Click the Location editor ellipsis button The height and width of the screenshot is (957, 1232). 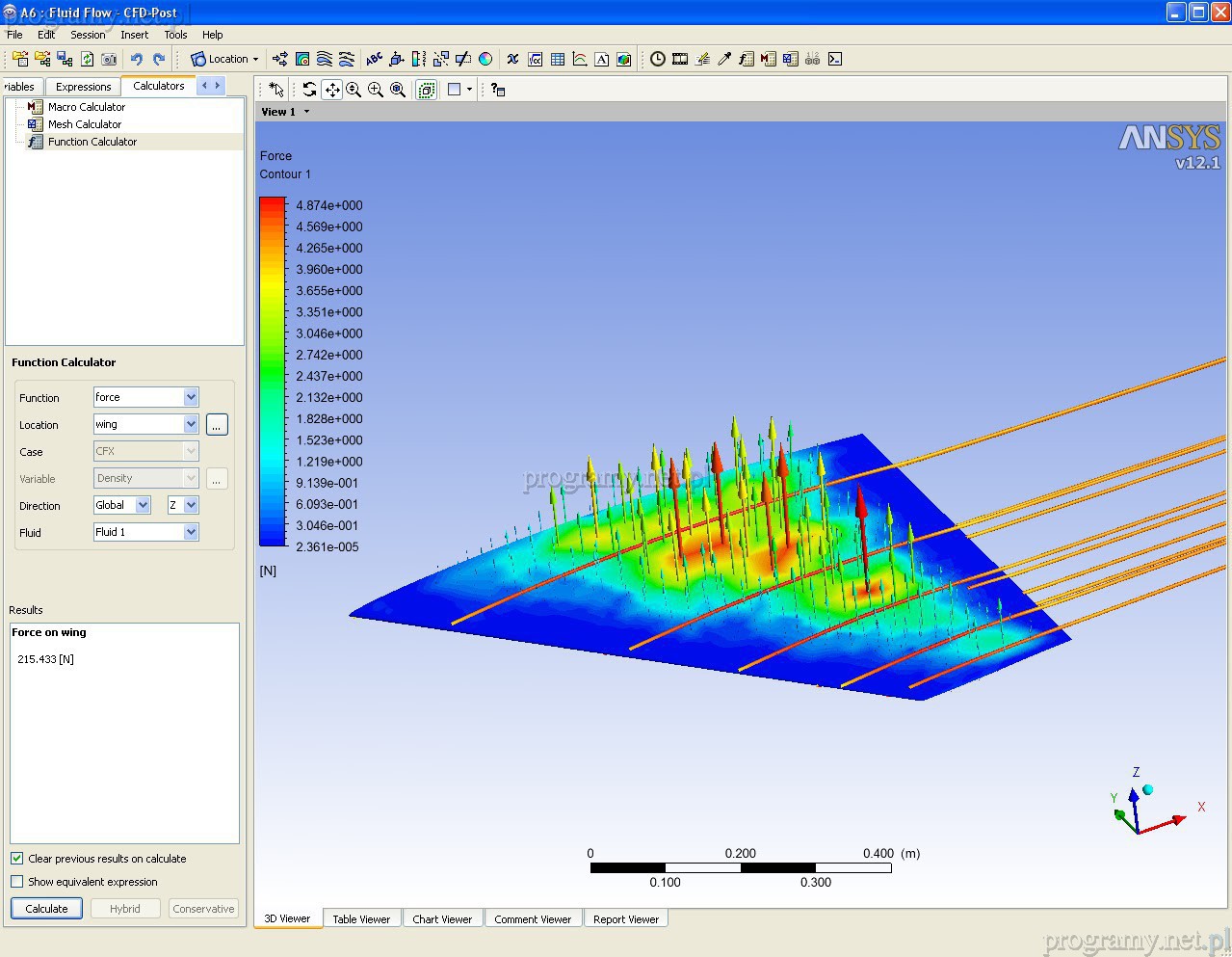pos(217,425)
